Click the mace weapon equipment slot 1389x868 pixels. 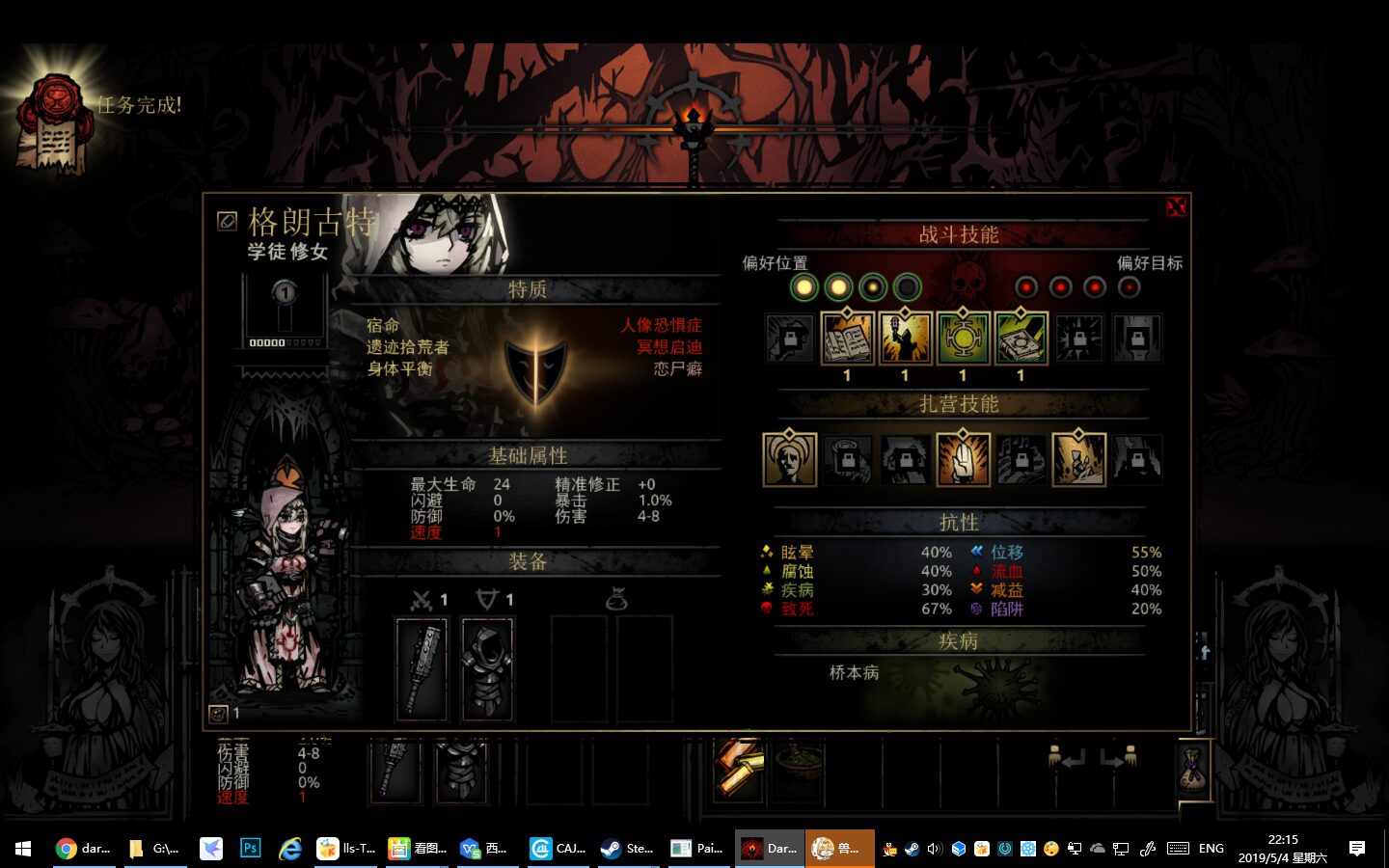tap(422, 669)
